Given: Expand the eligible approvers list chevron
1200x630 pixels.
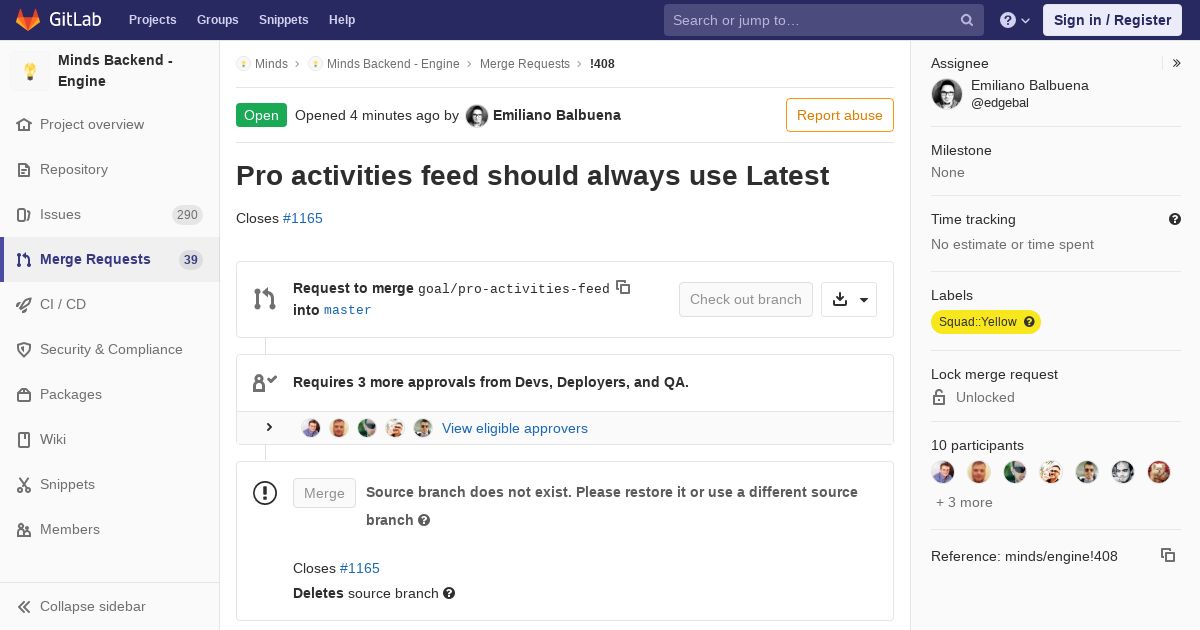Looking at the screenshot, I should click(x=269, y=428).
